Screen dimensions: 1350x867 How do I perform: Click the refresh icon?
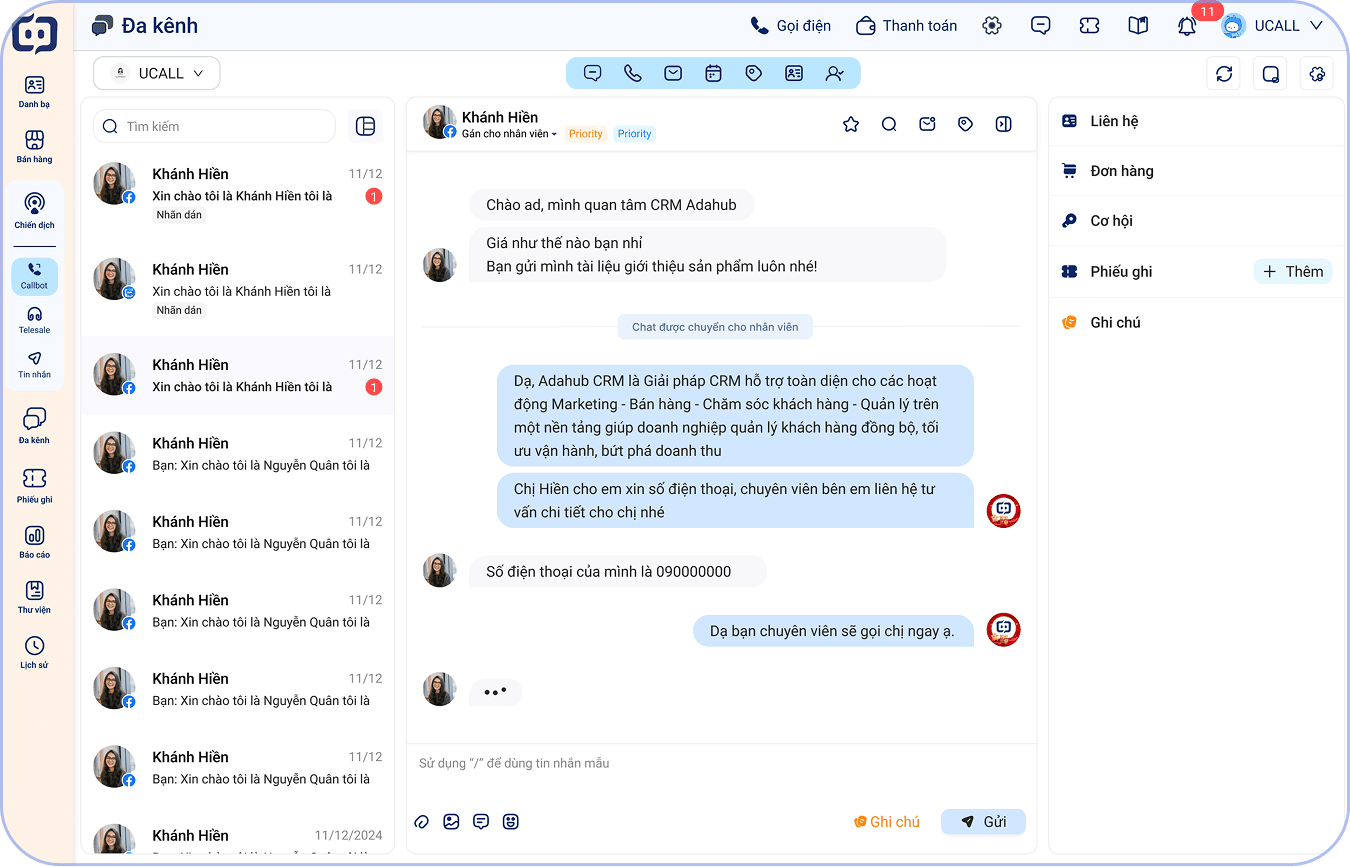tap(1224, 73)
